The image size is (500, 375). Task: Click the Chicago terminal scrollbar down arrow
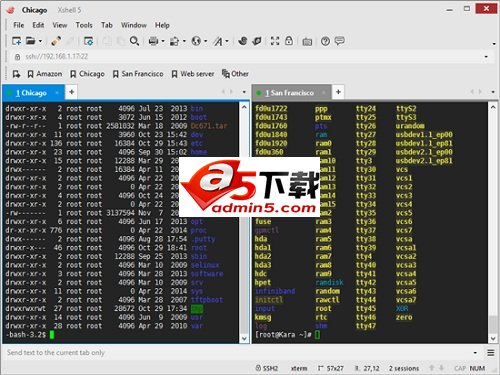tap(244, 338)
